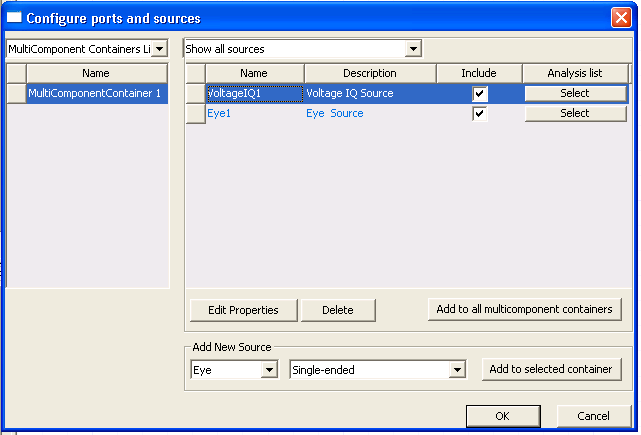Viewport: 641px width, 435px height.
Task: Select MultiComponentContainer 1 in the list
Action: click(x=95, y=93)
